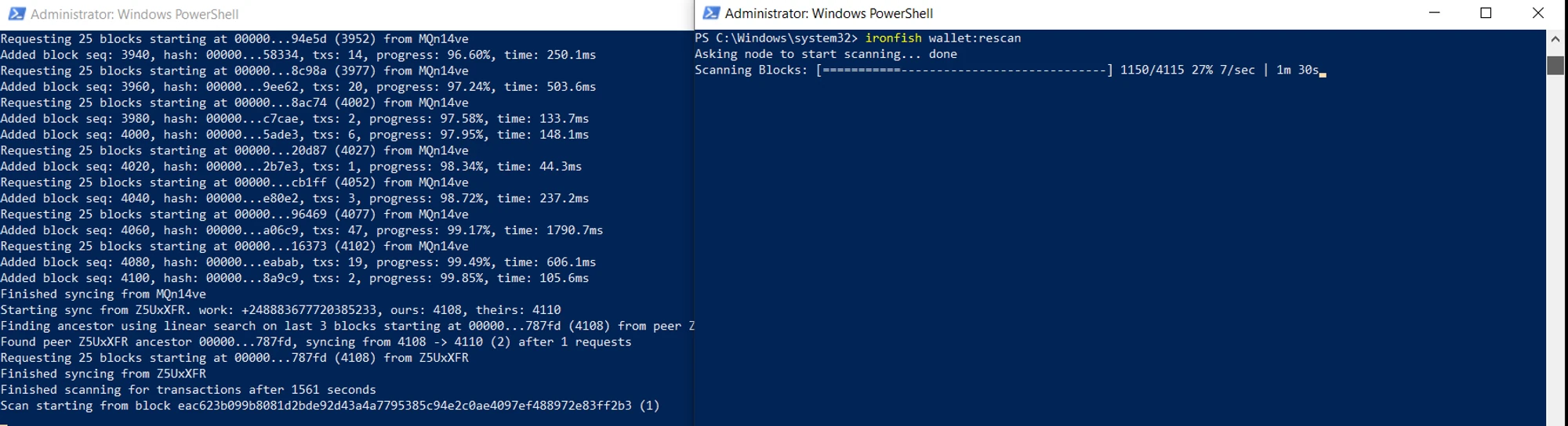Image resolution: width=1568 pixels, height=426 pixels.
Task: Click the ironfish wallet:rescan command text
Action: click(x=942, y=38)
